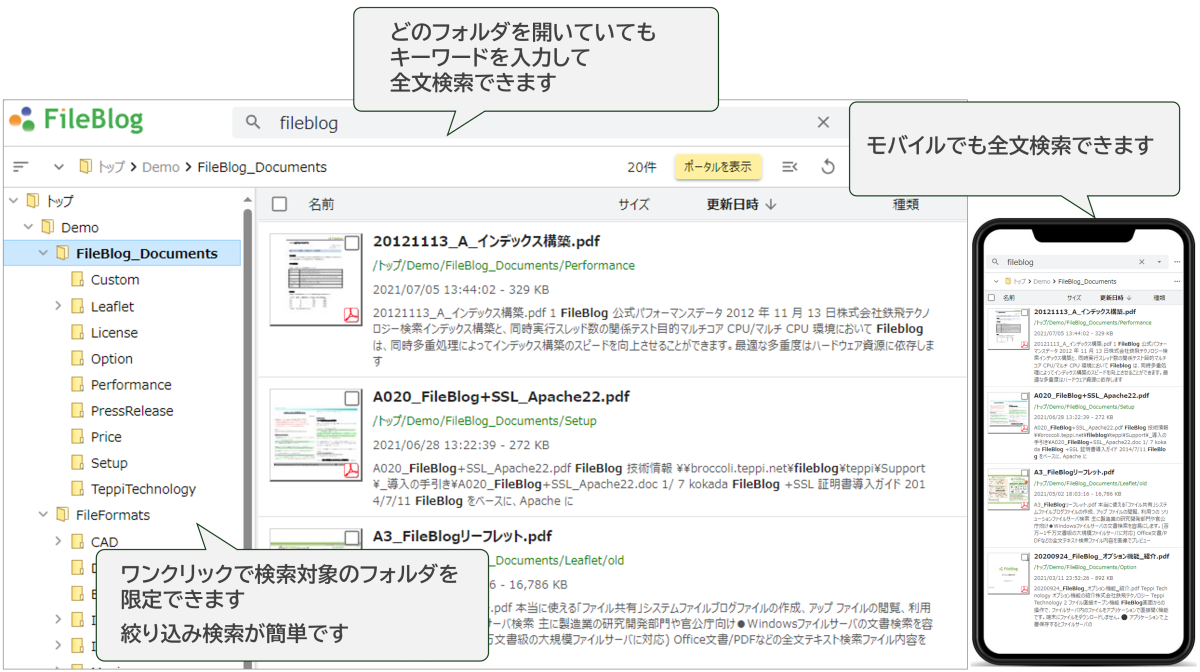This screenshot has width=1200, height=672.
Task: Collapse the Demo node in the folder tree
Action: [28, 227]
